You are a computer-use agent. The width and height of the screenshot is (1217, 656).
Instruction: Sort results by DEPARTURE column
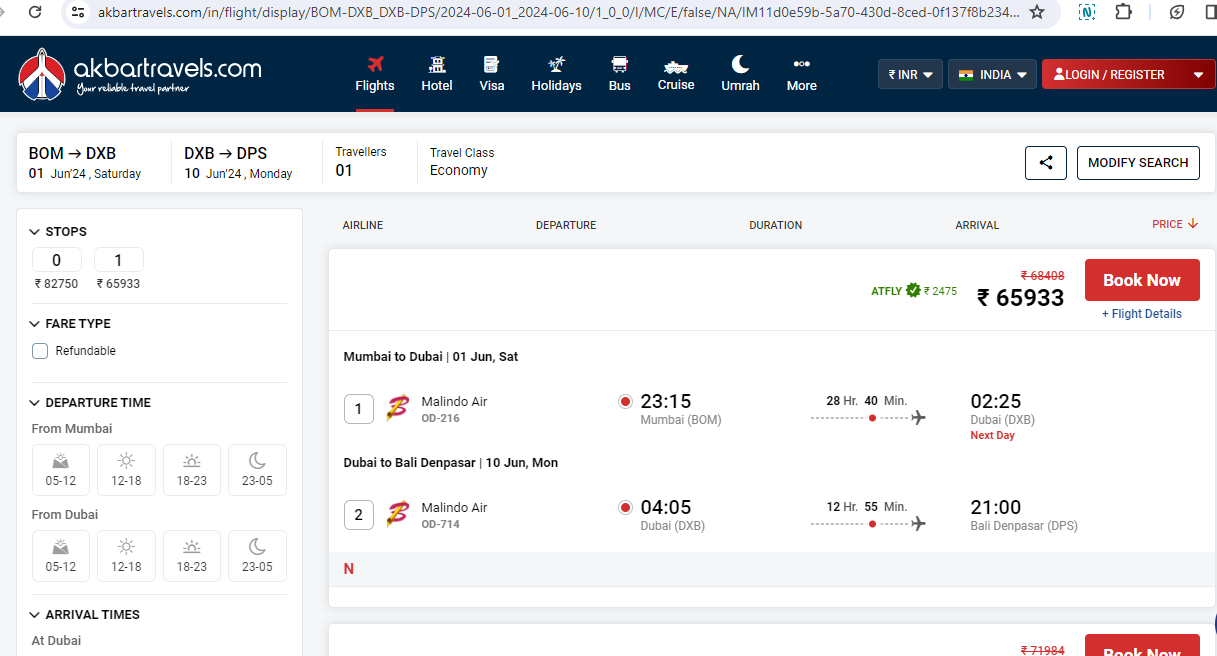566,225
